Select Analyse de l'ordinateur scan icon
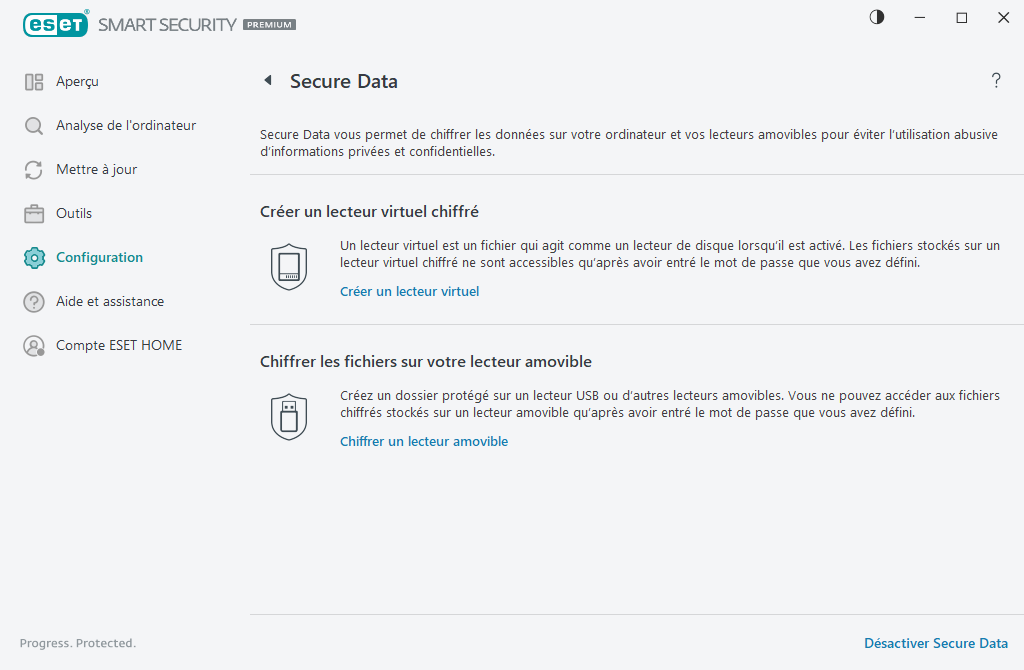This screenshot has width=1024, height=670. 33,125
